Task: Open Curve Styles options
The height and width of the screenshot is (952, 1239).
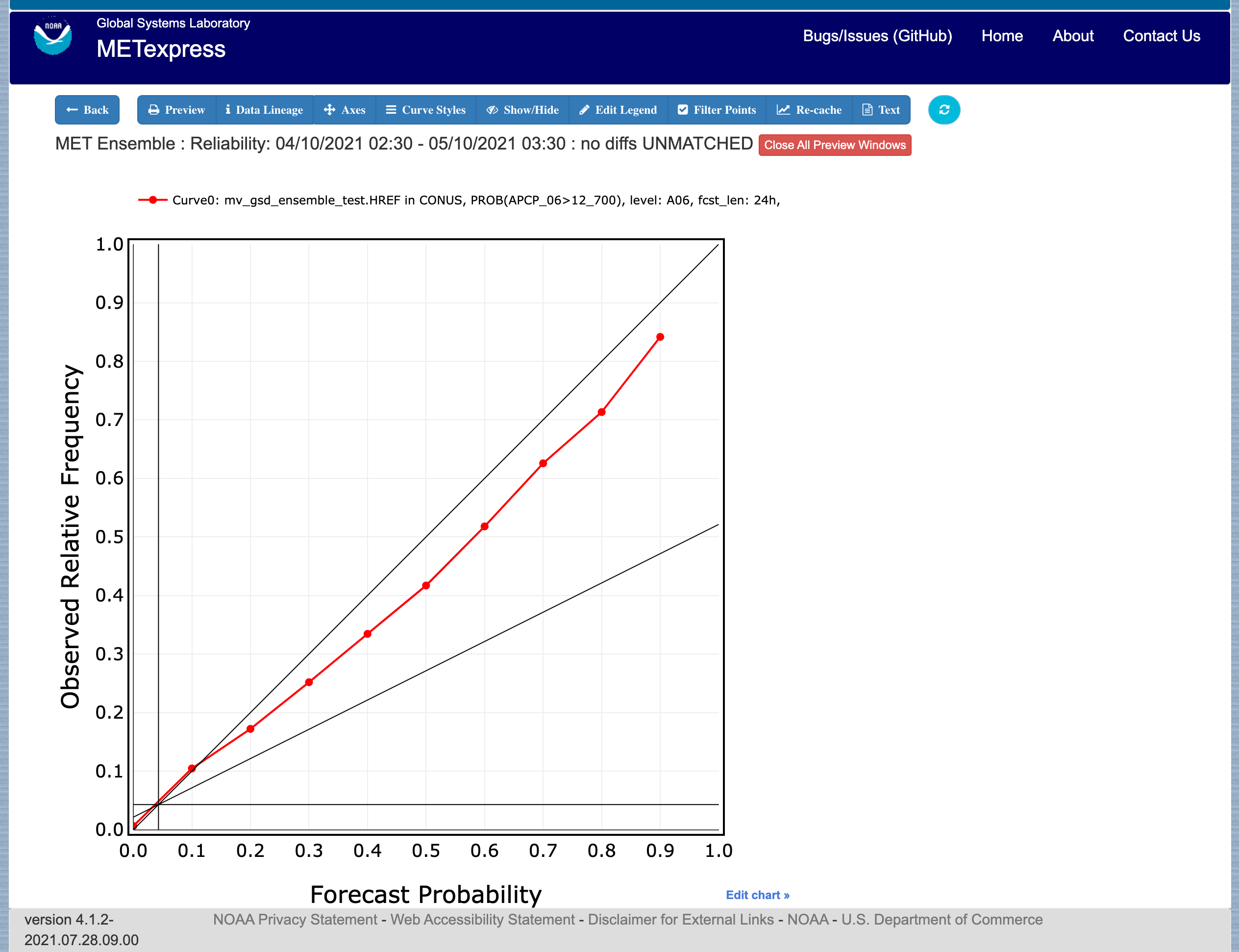Action: (x=426, y=110)
